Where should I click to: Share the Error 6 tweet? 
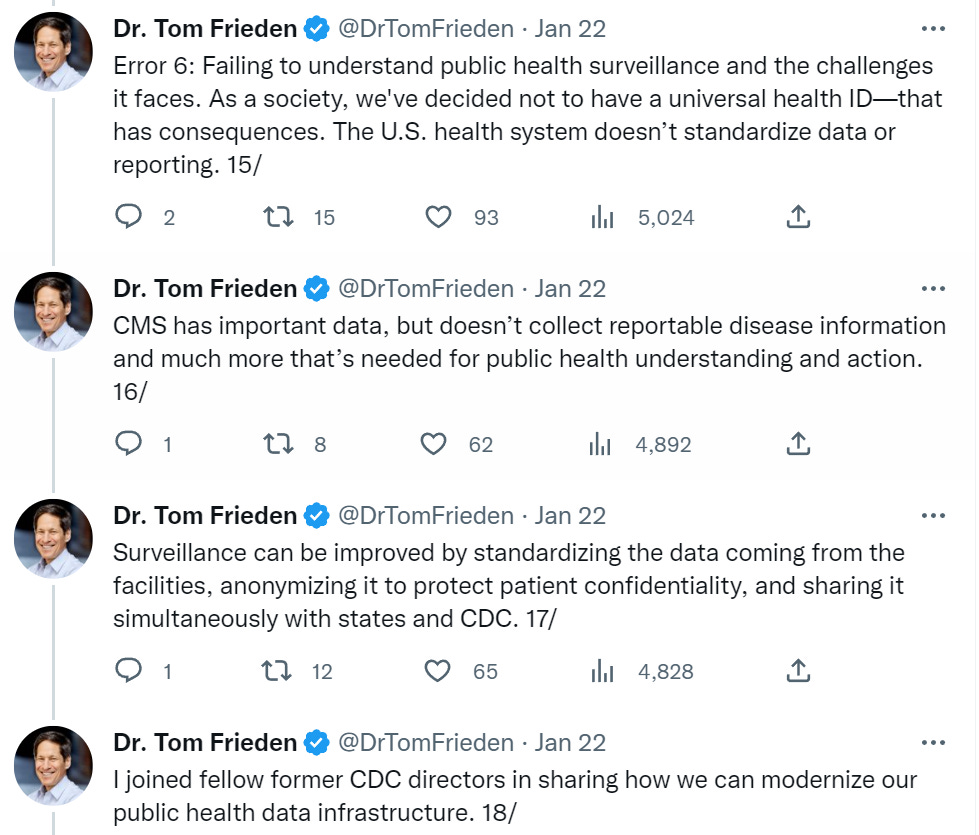798,216
